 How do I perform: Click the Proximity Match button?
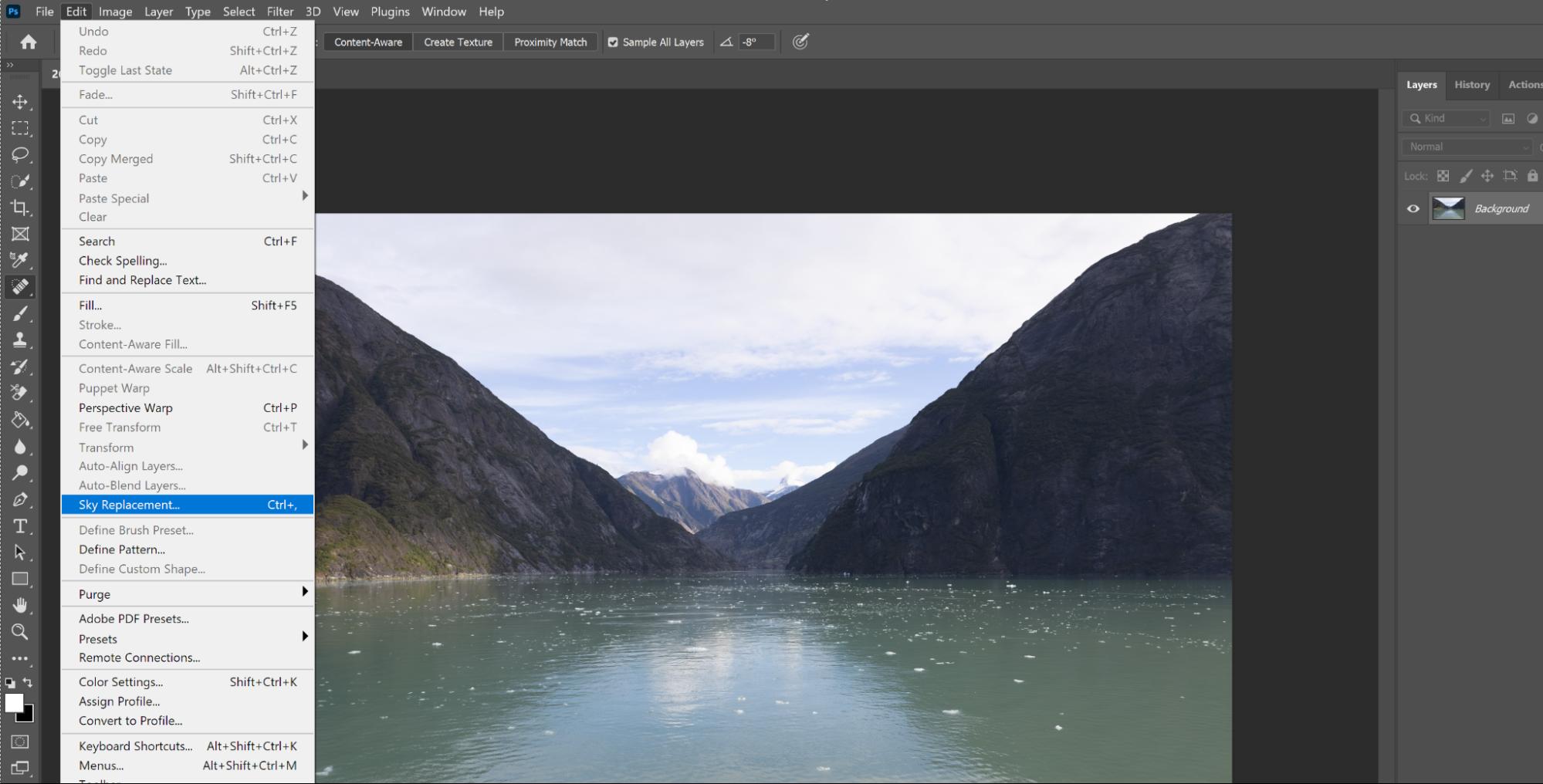click(550, 42)
